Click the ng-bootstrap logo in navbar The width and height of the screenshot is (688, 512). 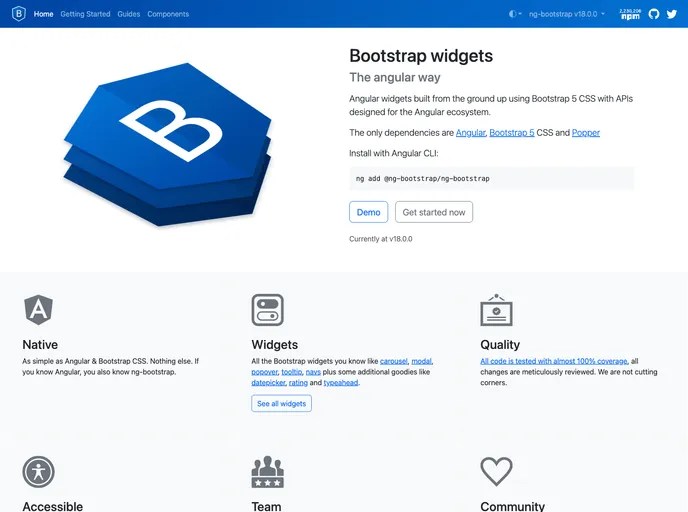pos(18,14)
